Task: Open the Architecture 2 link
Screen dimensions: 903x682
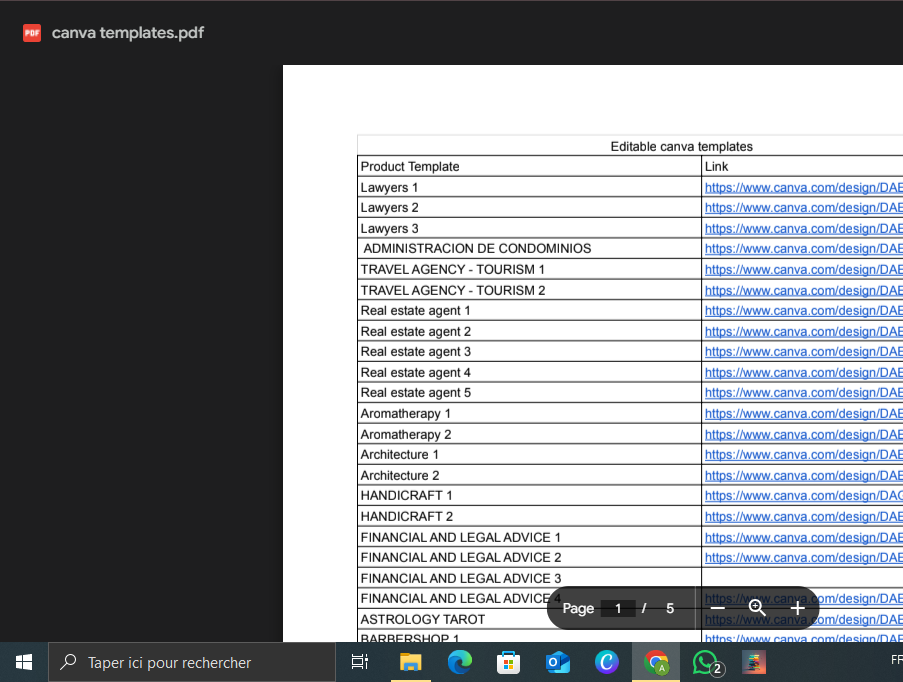Action: coord(804,476)
